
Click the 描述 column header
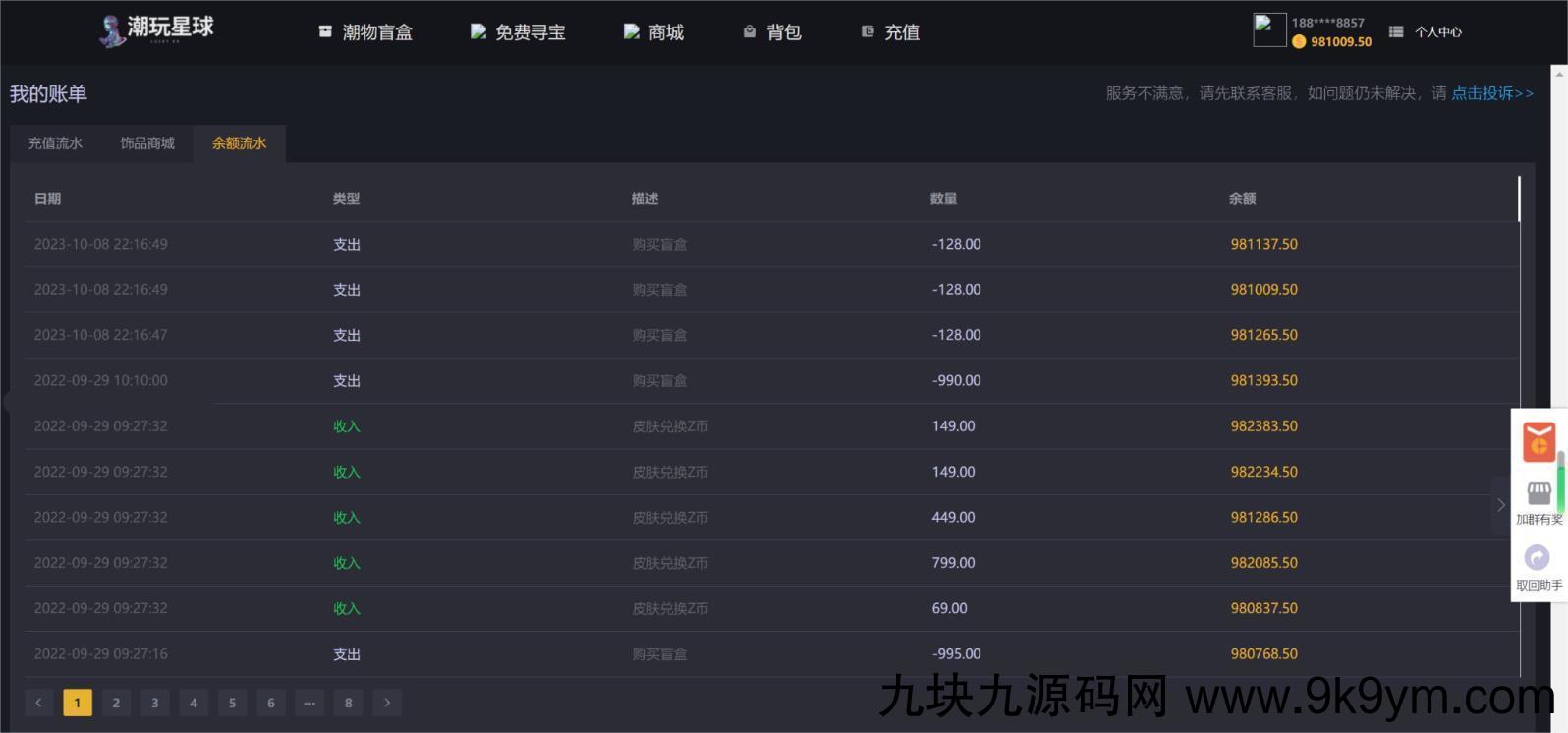pos(645,198)
